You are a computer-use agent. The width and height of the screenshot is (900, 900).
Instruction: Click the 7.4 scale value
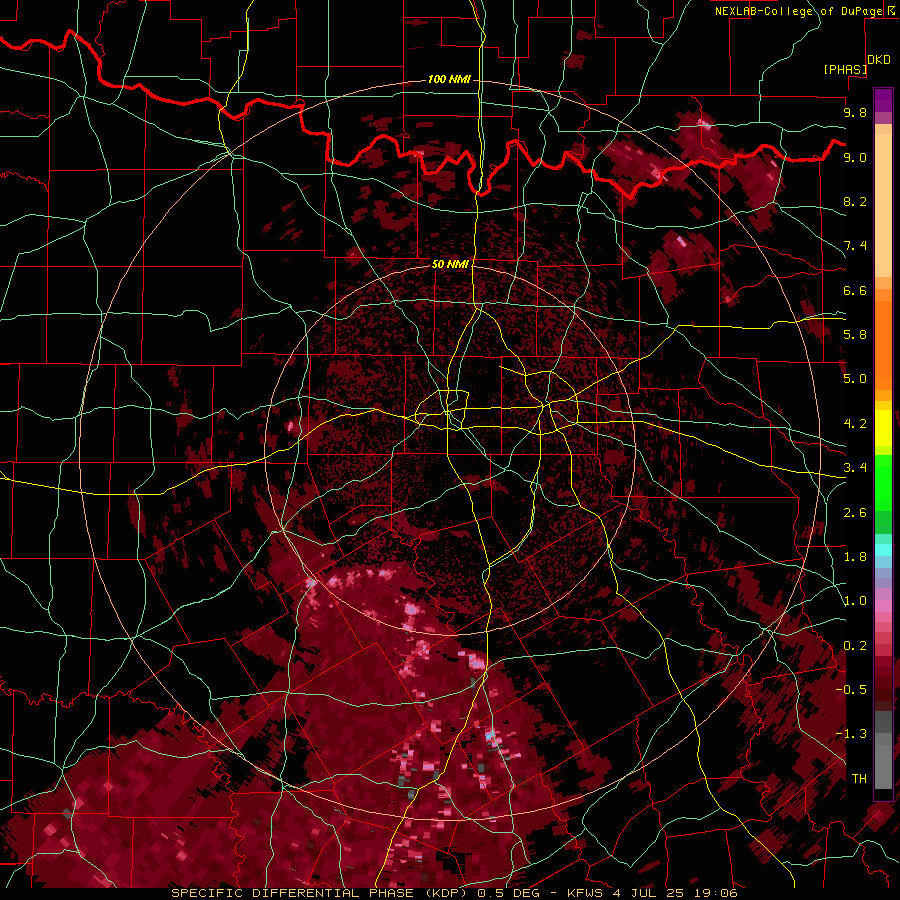855,246
